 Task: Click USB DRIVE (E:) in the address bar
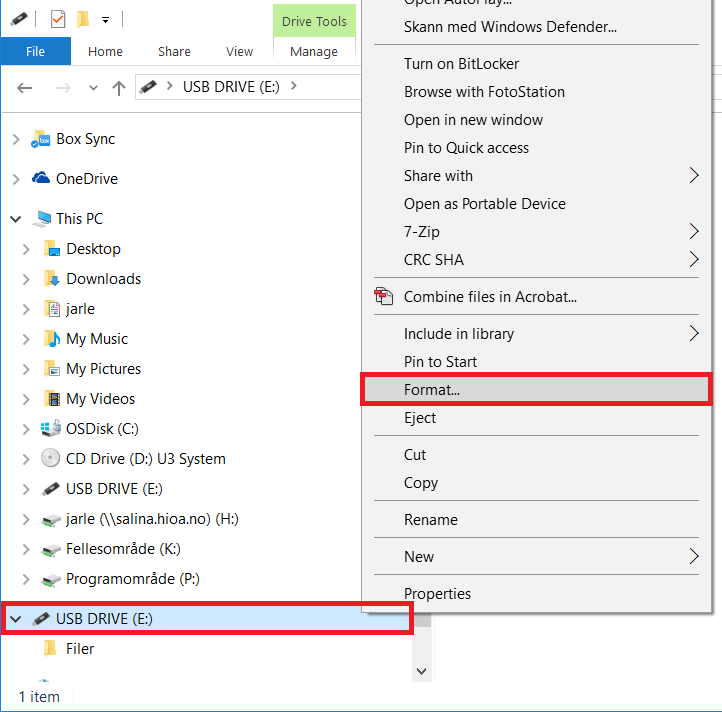pos(231,87)
